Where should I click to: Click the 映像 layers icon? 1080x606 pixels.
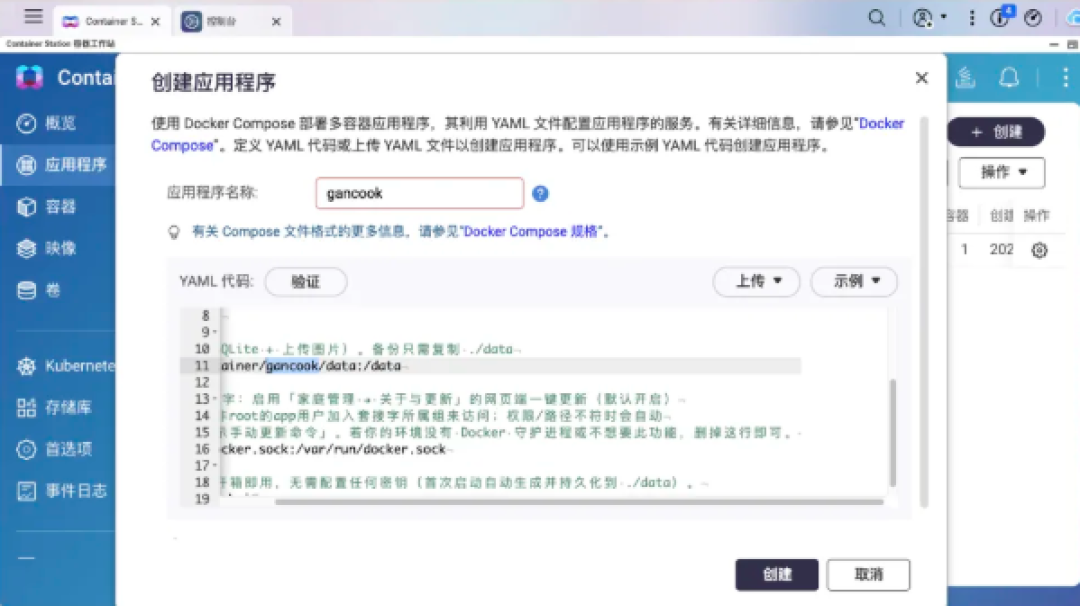pos(26,249)
